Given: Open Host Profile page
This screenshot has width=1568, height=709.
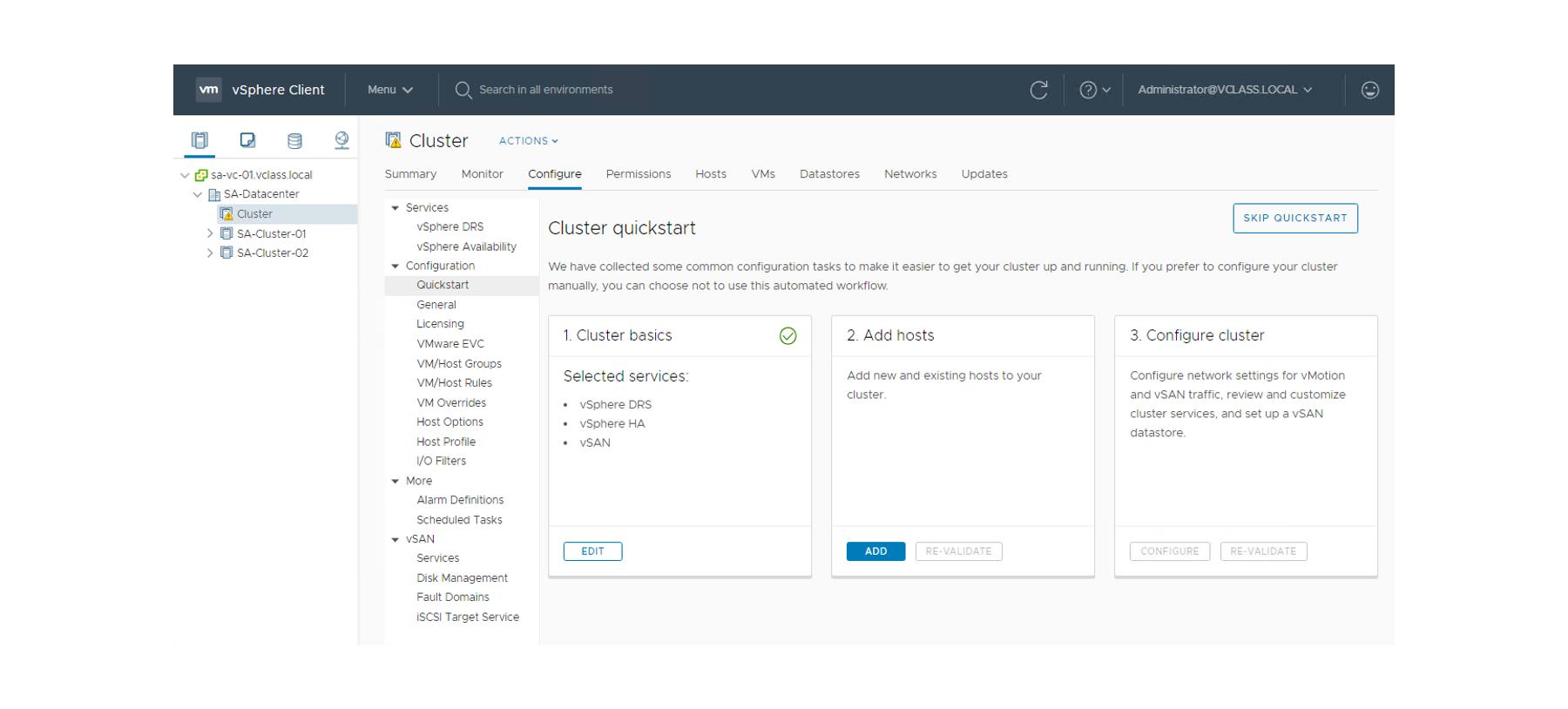Looking at the screenshot, I should tap(446, 442).
